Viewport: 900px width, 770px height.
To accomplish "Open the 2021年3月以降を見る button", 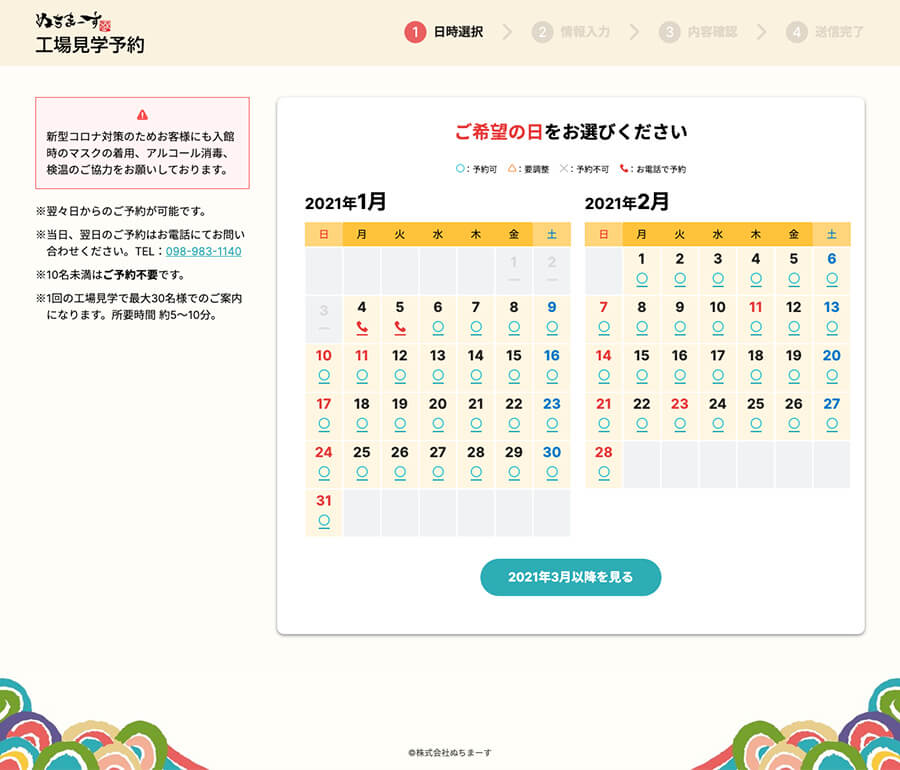I will click(x=570, y=577).
